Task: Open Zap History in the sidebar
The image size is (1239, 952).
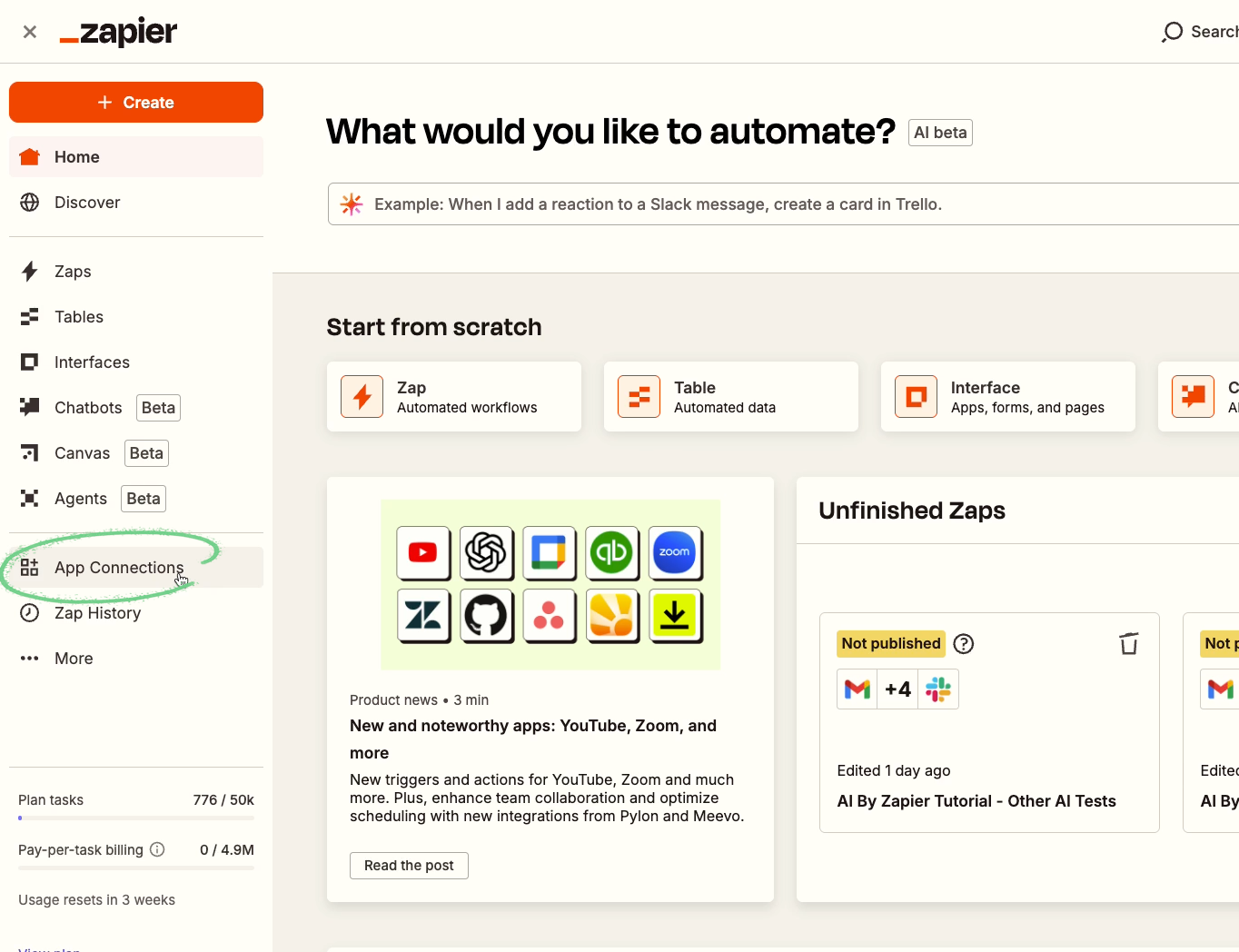Action: (x=136, y=613)
